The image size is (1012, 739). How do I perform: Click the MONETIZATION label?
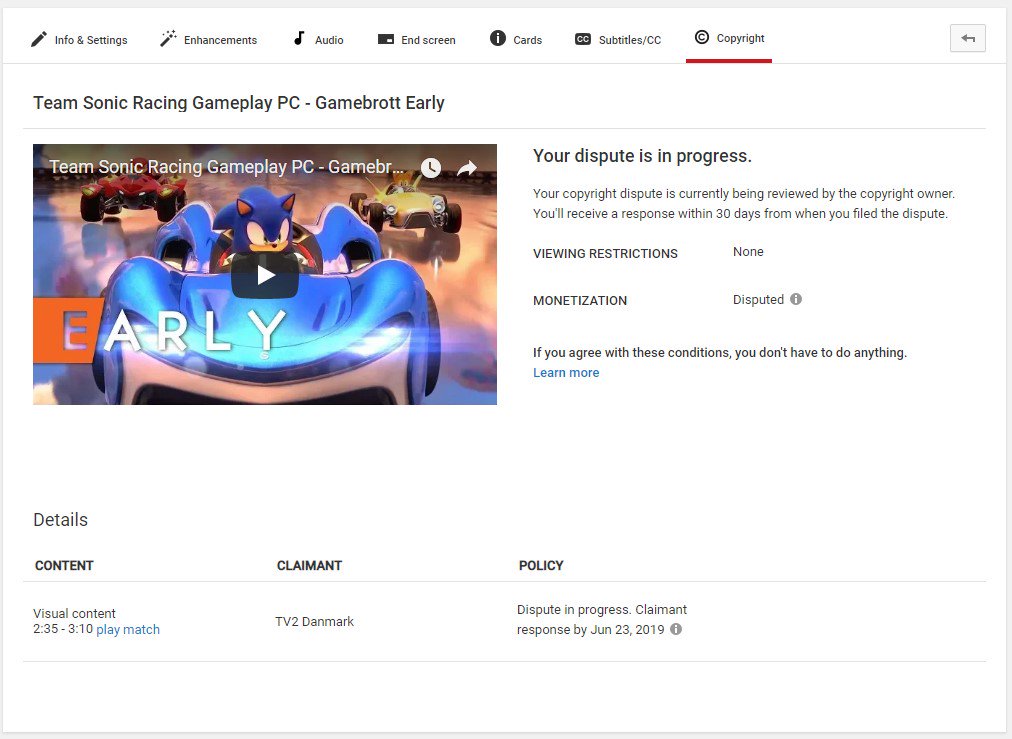point(580,301)
